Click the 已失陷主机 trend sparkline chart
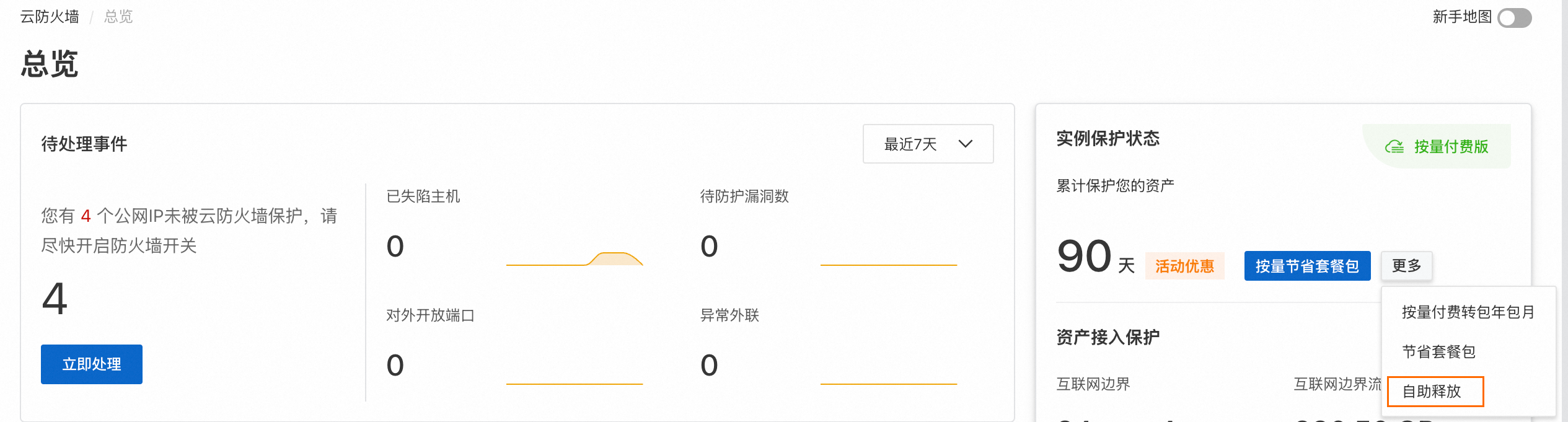The width and height of the screenshot is (1568, 422). 575,258
